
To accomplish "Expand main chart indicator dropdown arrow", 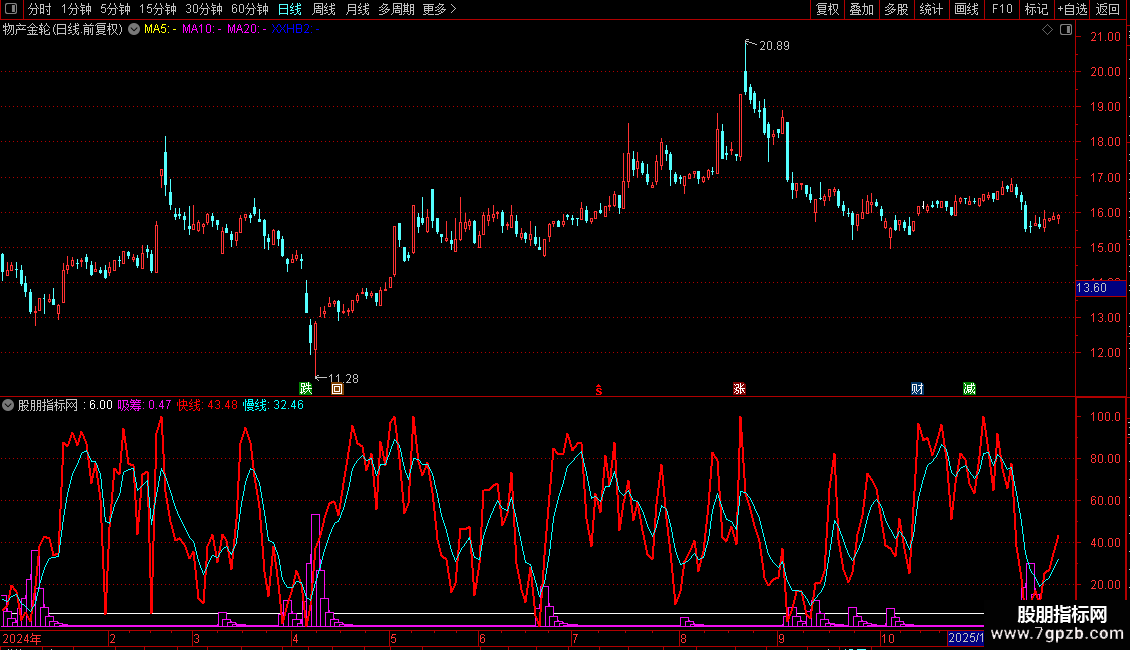I will [x=134, y=29].
